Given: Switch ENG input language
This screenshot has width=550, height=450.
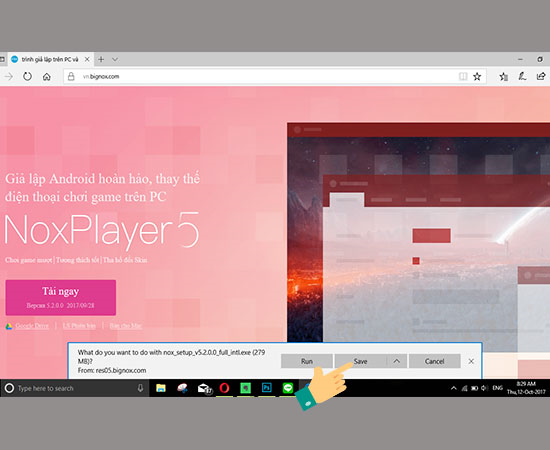Looking at the screenshot, I should 497,388.
